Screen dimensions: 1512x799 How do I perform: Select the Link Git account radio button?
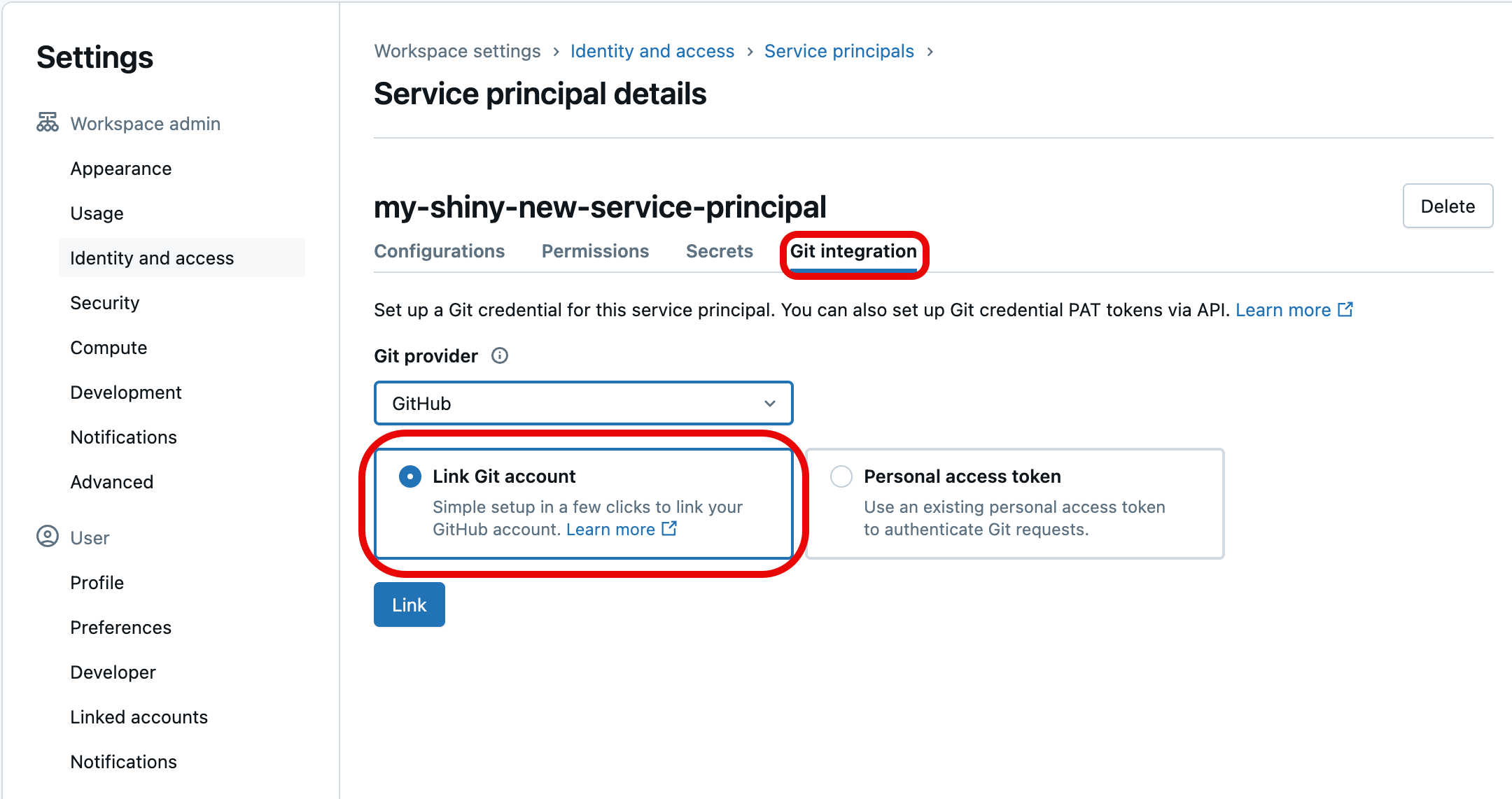410,477
